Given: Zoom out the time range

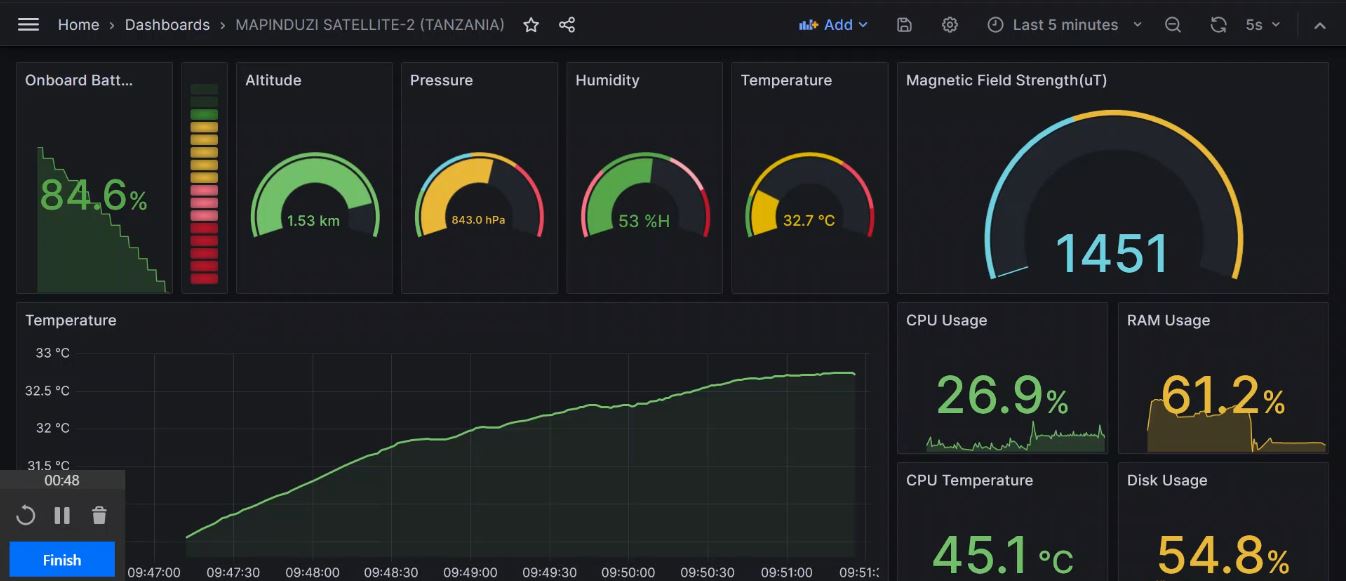Looking at the screenshot, I should (x=1173, y=25).
